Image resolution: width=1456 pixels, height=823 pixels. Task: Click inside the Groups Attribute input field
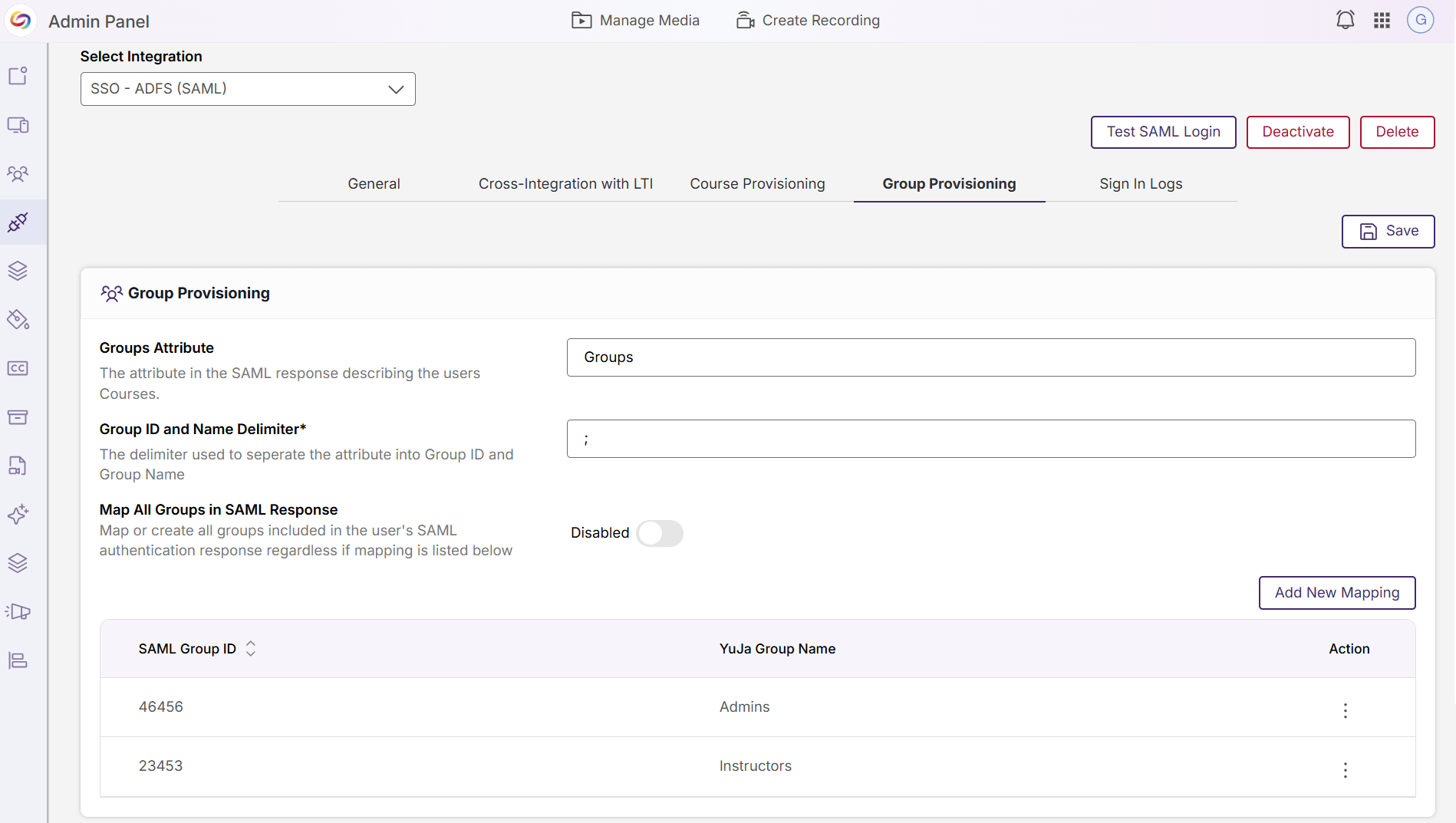[990, 357]
